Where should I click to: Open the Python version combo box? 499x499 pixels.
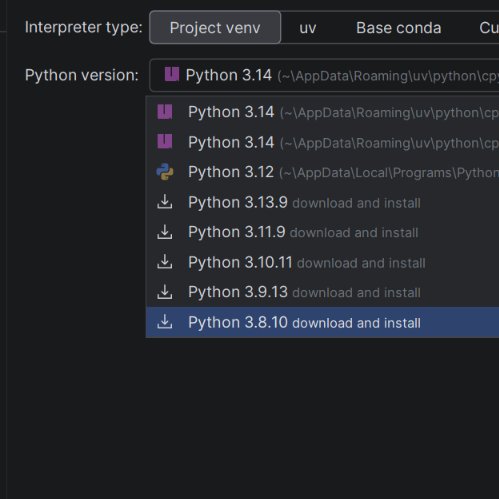[x=324, y=75]
